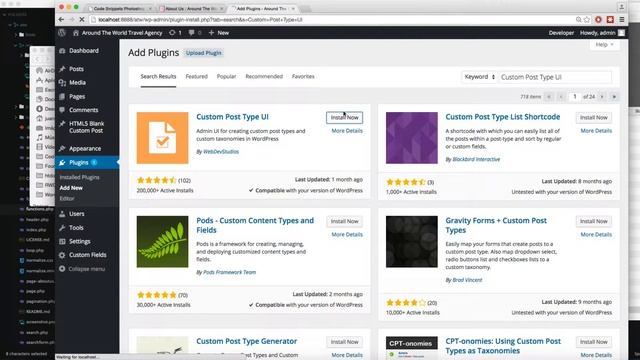The image size is (640, 360).
Task: Open the Keyword search type dropdown
Action: pos(479,77)
